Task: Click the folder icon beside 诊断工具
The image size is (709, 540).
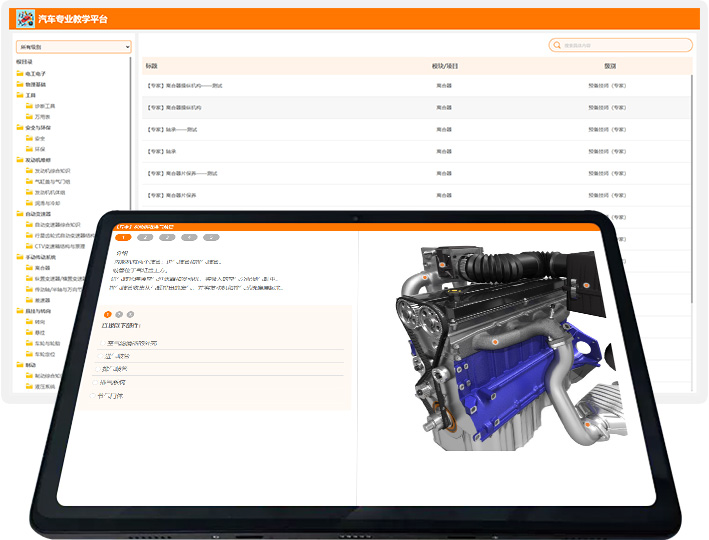Action: coord(29,106)
